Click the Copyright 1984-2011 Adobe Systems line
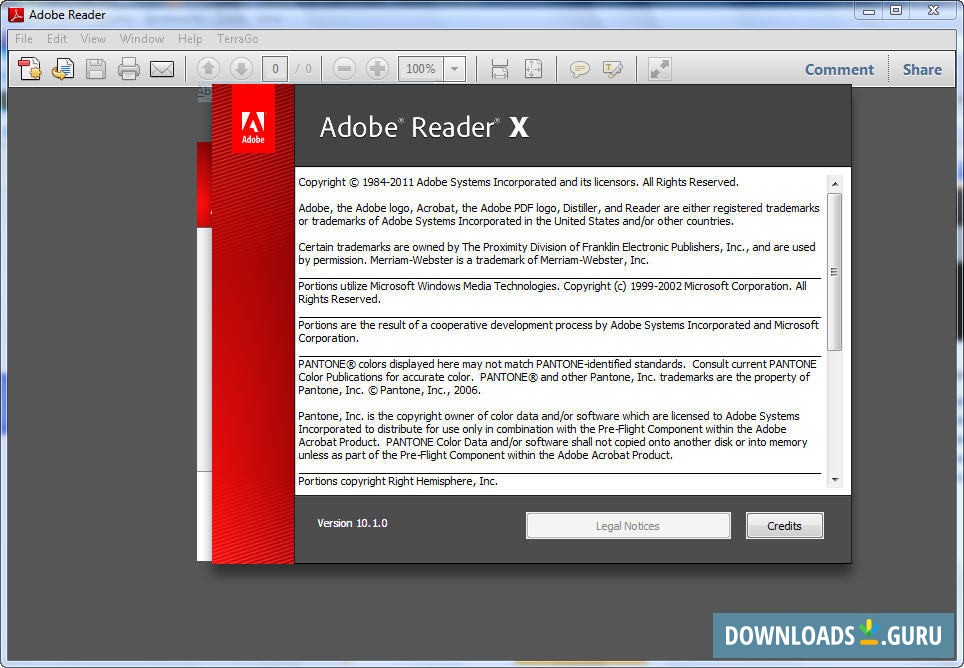 click(x=518, y=182)
